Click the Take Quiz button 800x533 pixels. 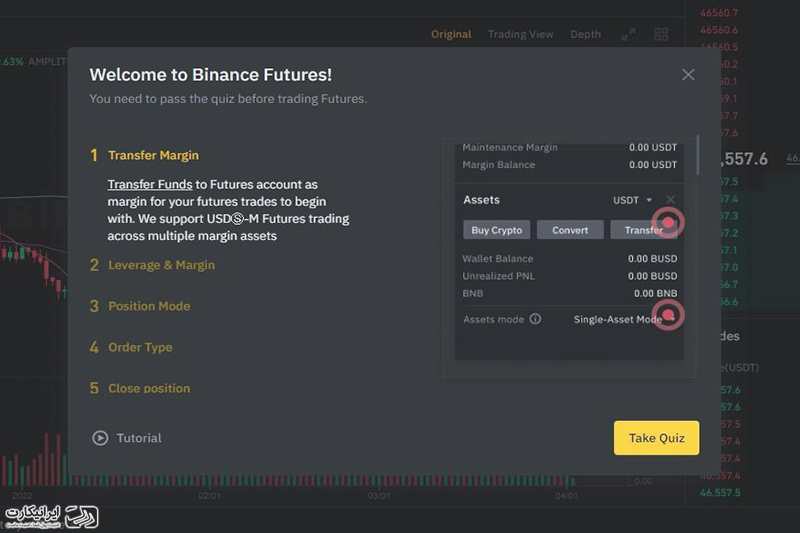(x=656, y=438)
